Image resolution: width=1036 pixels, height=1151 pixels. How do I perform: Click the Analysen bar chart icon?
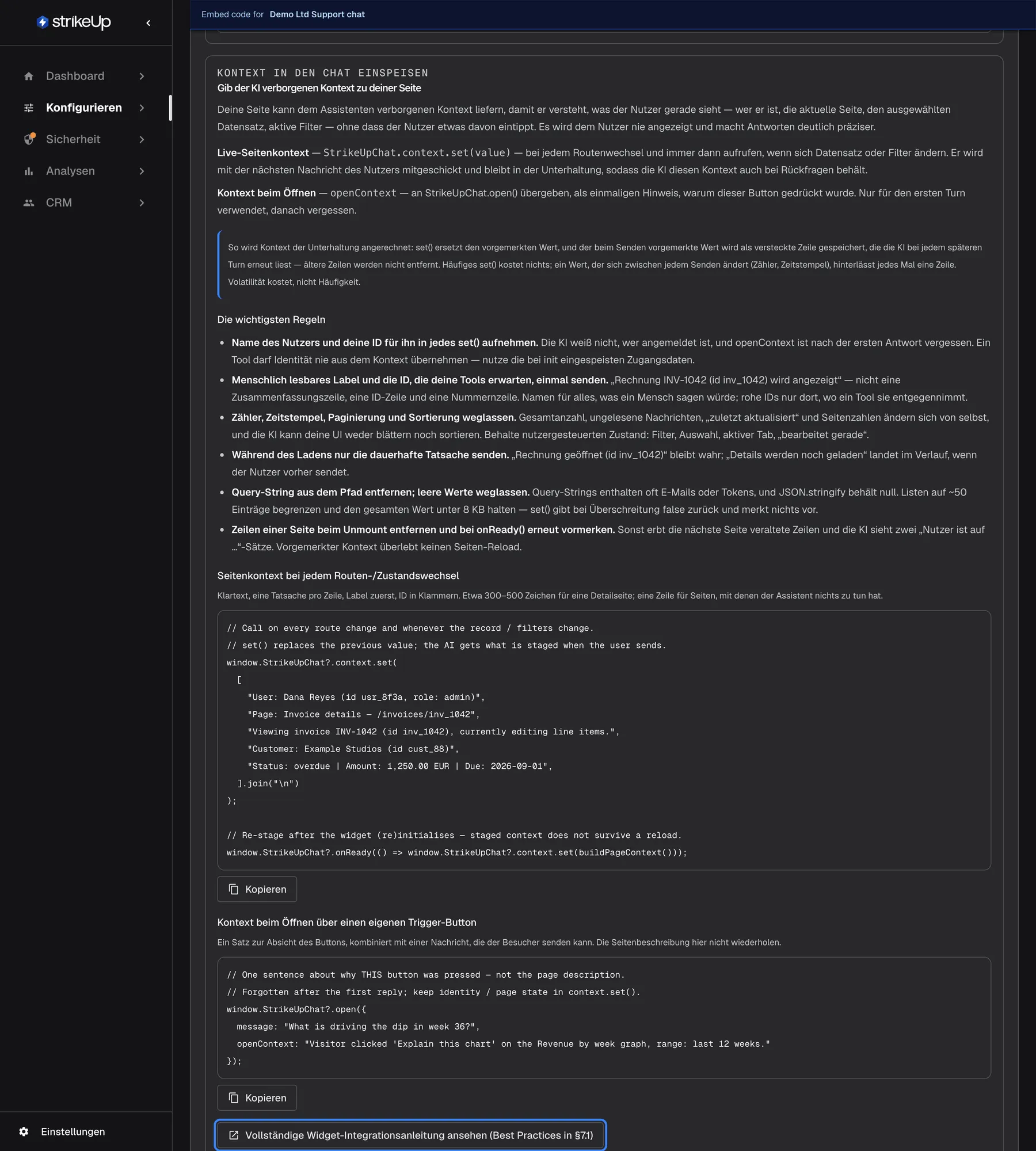click(x=29, y=171)
